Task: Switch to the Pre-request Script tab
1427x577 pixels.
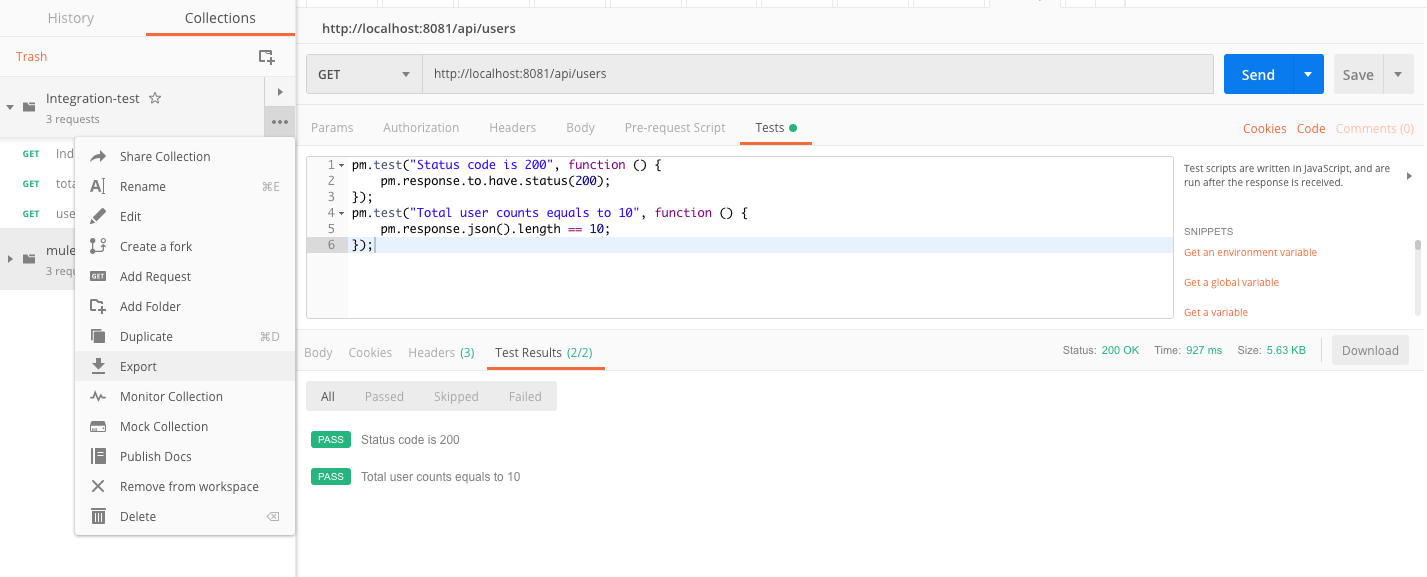Action: point(675,128)
